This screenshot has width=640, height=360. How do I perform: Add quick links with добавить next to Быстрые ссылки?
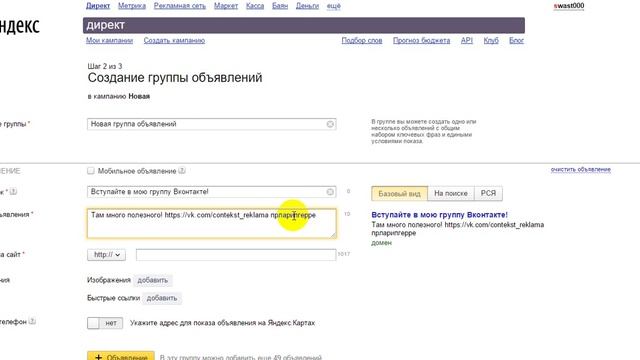(162, 298)
